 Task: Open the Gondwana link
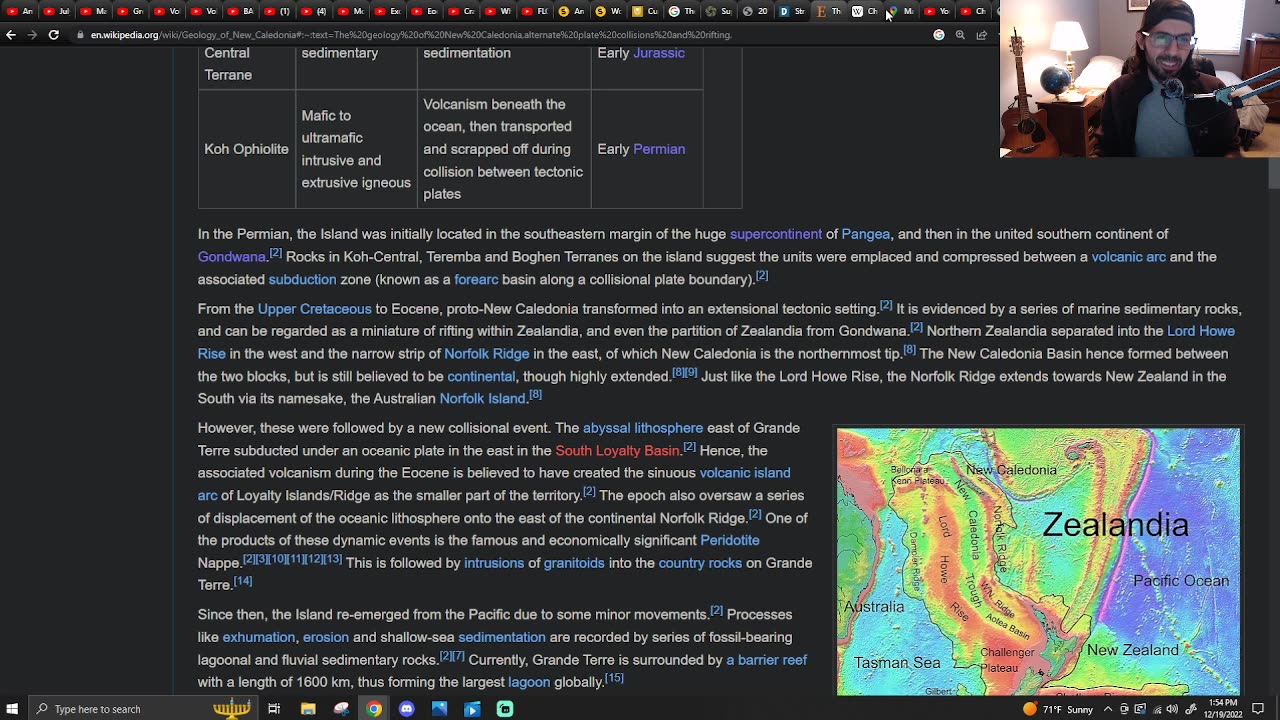[231, 257]
